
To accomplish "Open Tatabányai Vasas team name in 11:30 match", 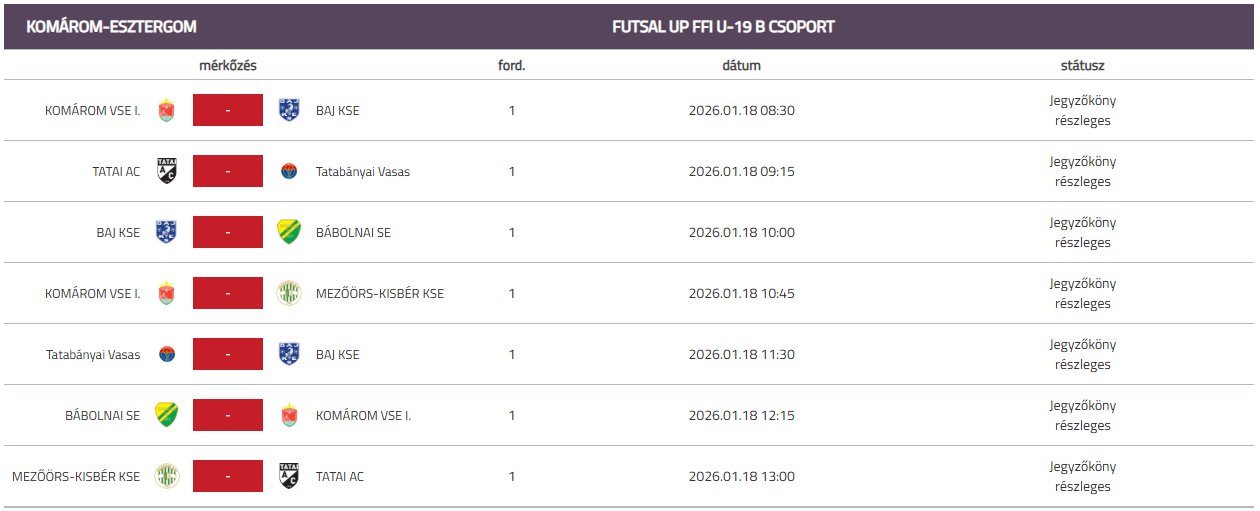I will pos(93,354).
